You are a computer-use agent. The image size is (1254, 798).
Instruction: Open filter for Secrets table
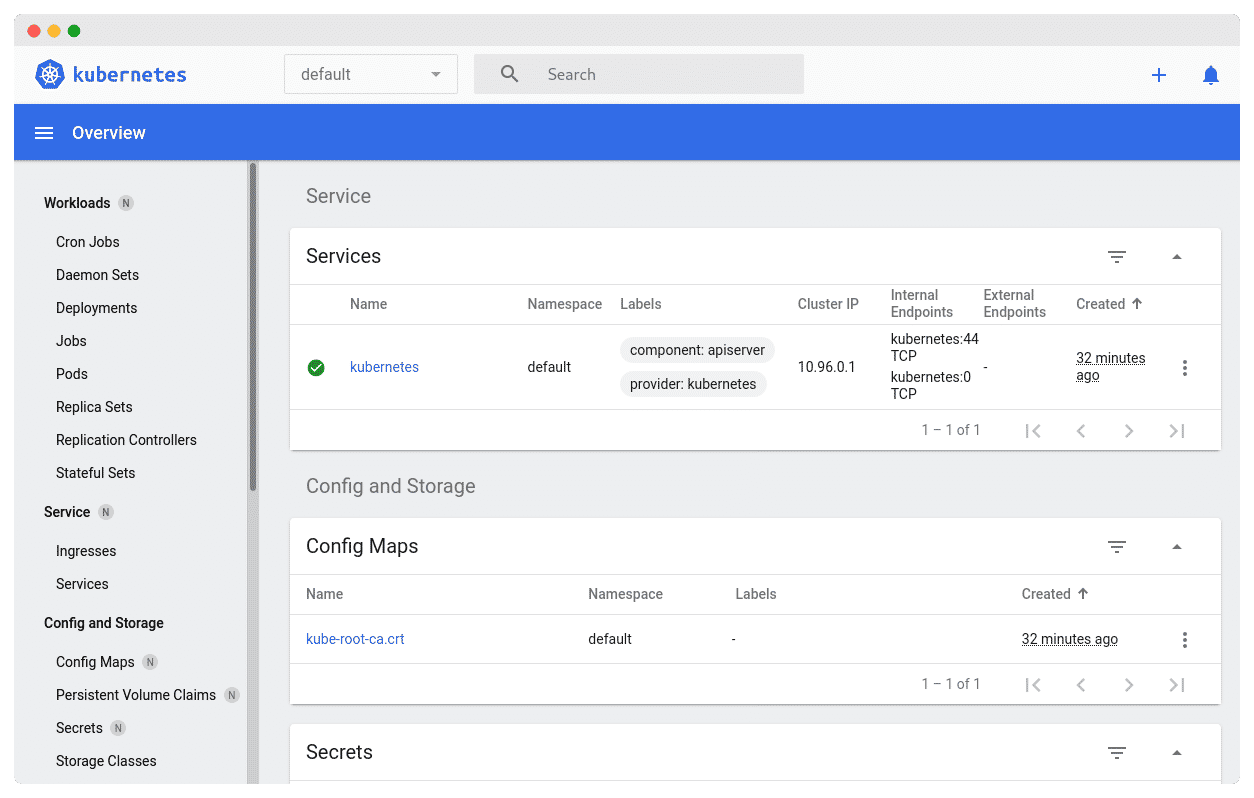point(1117,753)
